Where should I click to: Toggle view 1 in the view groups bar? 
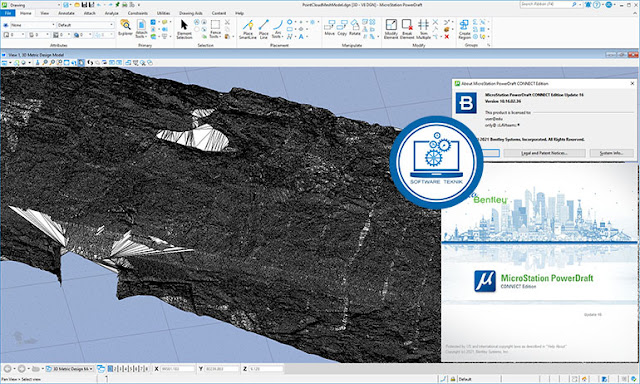110,369
